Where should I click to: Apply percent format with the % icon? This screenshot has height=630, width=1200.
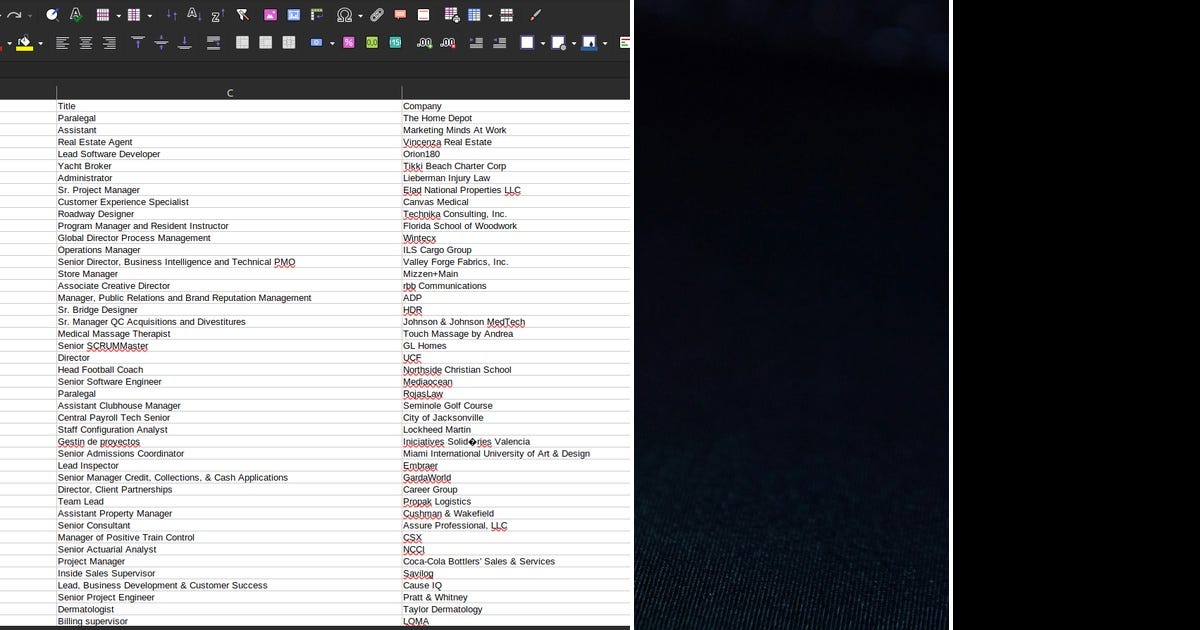347,43
